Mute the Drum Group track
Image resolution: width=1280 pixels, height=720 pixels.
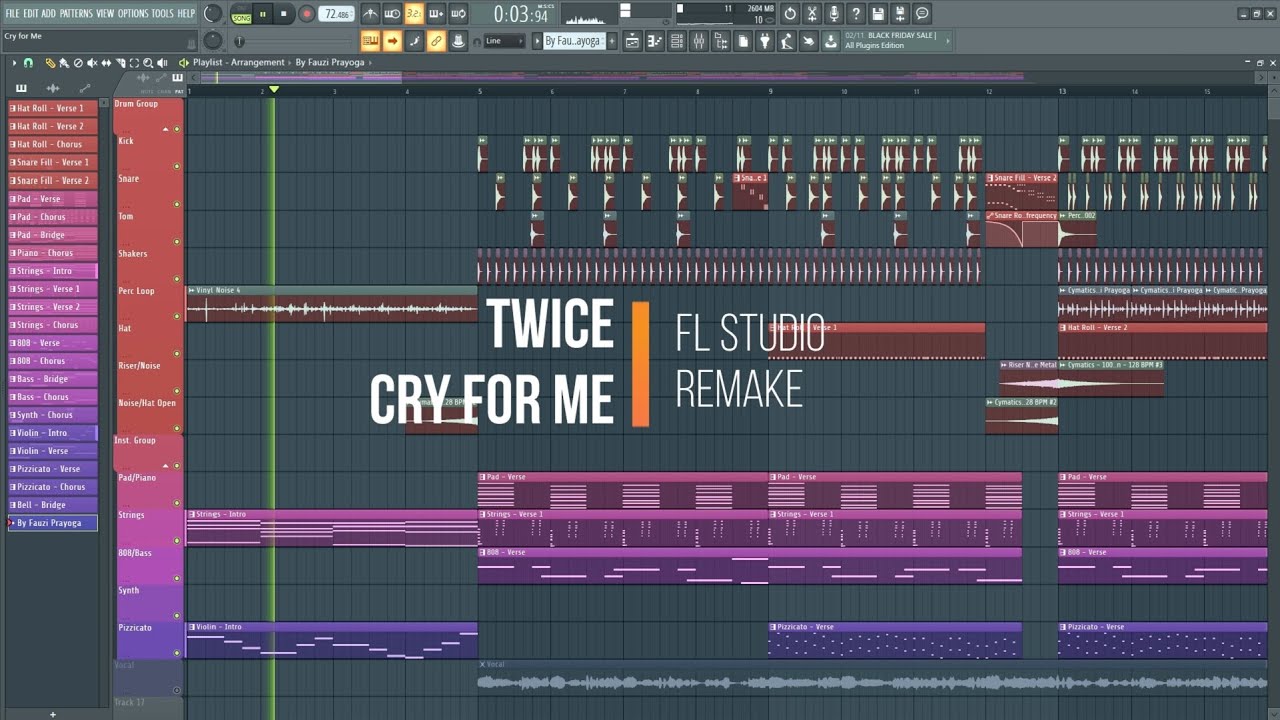point(177,129)
